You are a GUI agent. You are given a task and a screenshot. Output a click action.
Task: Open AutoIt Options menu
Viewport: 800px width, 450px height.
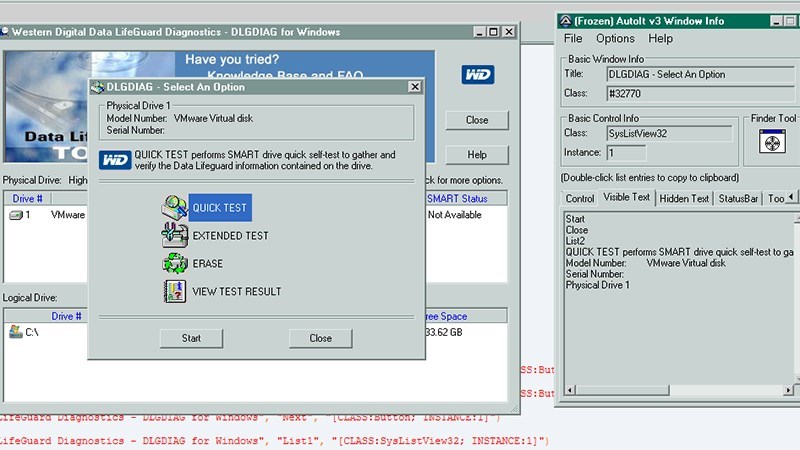[615, 38]
